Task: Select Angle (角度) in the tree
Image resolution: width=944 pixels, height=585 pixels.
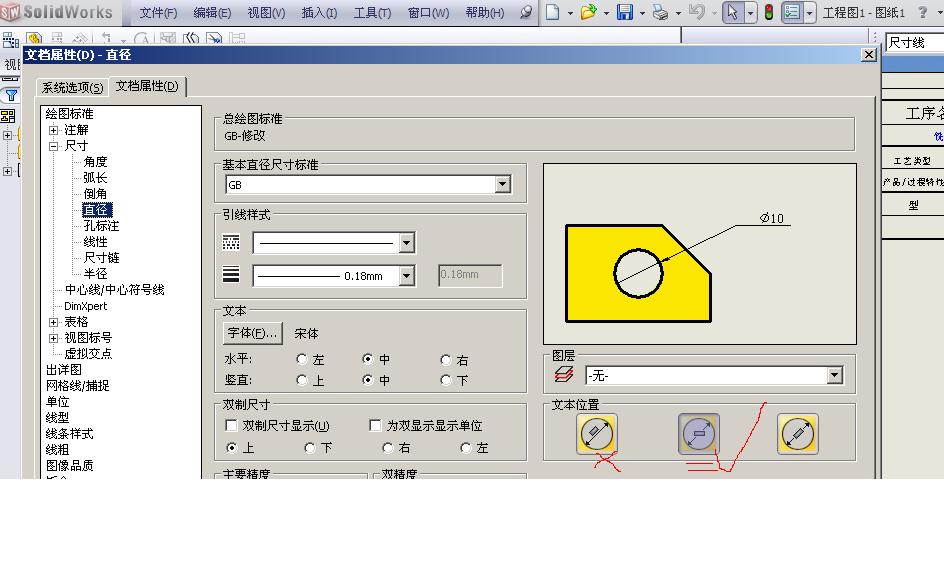Action: (95, 161)
